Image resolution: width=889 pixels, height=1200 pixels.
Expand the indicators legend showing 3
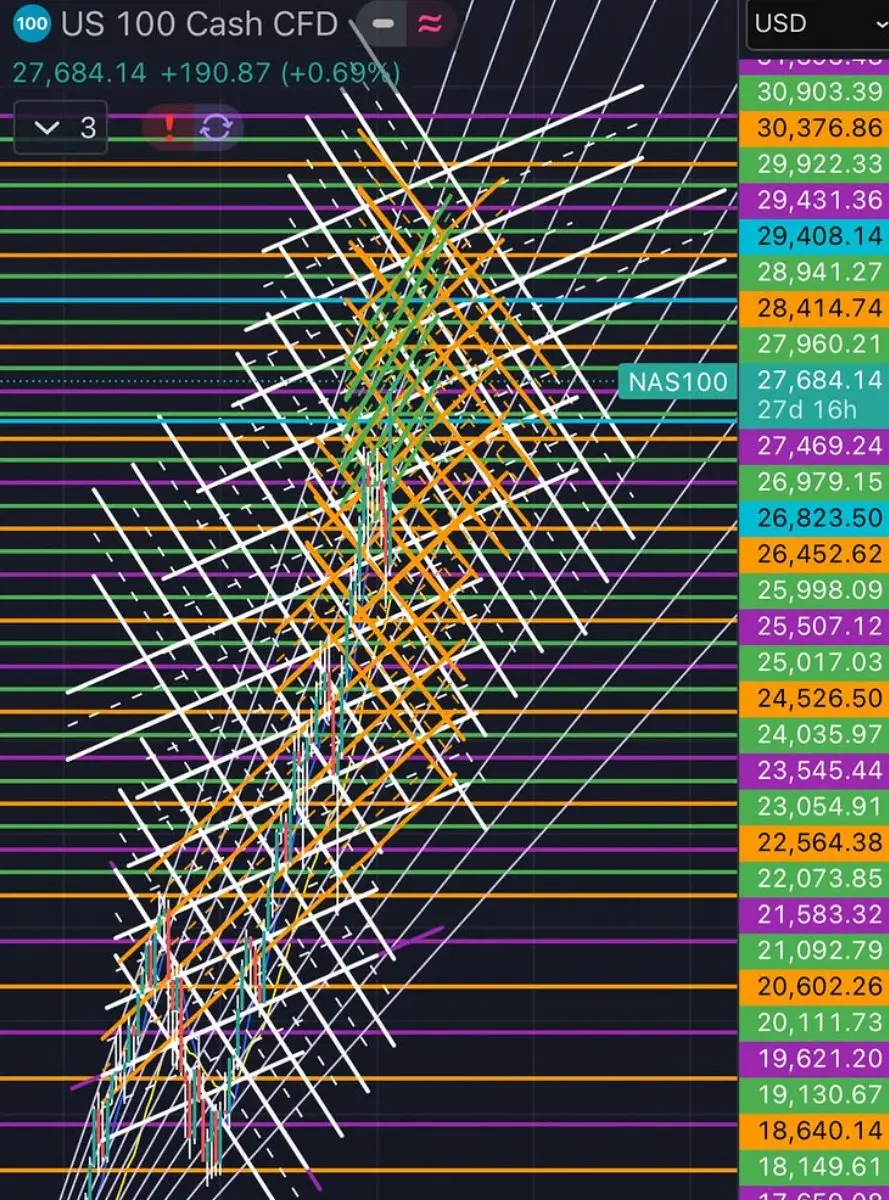pyautogui.click(x=62, y=127)
